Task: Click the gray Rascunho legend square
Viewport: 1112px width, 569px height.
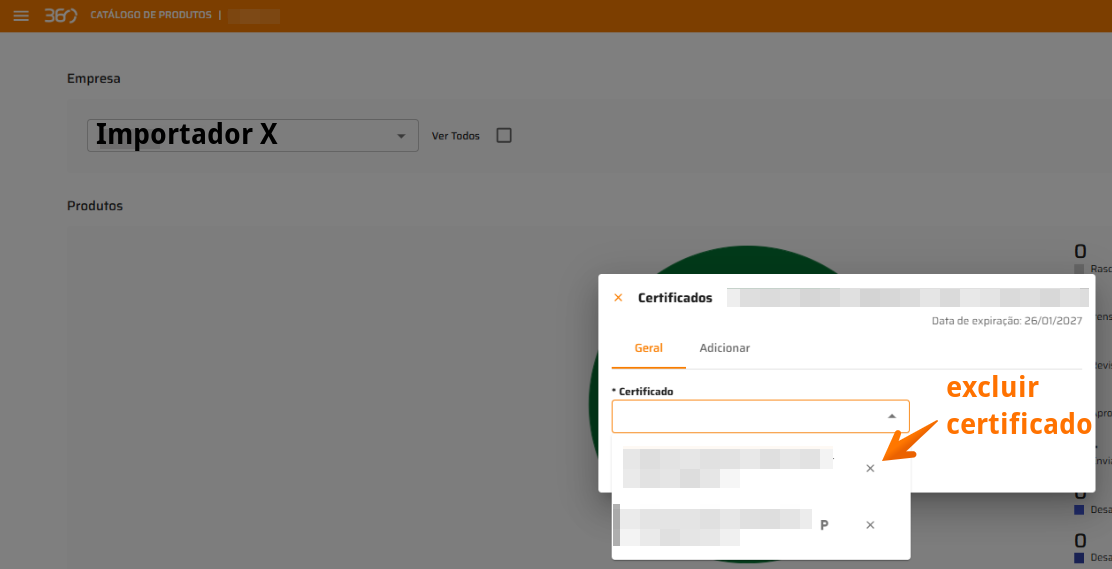Action: click(1079, 269)
